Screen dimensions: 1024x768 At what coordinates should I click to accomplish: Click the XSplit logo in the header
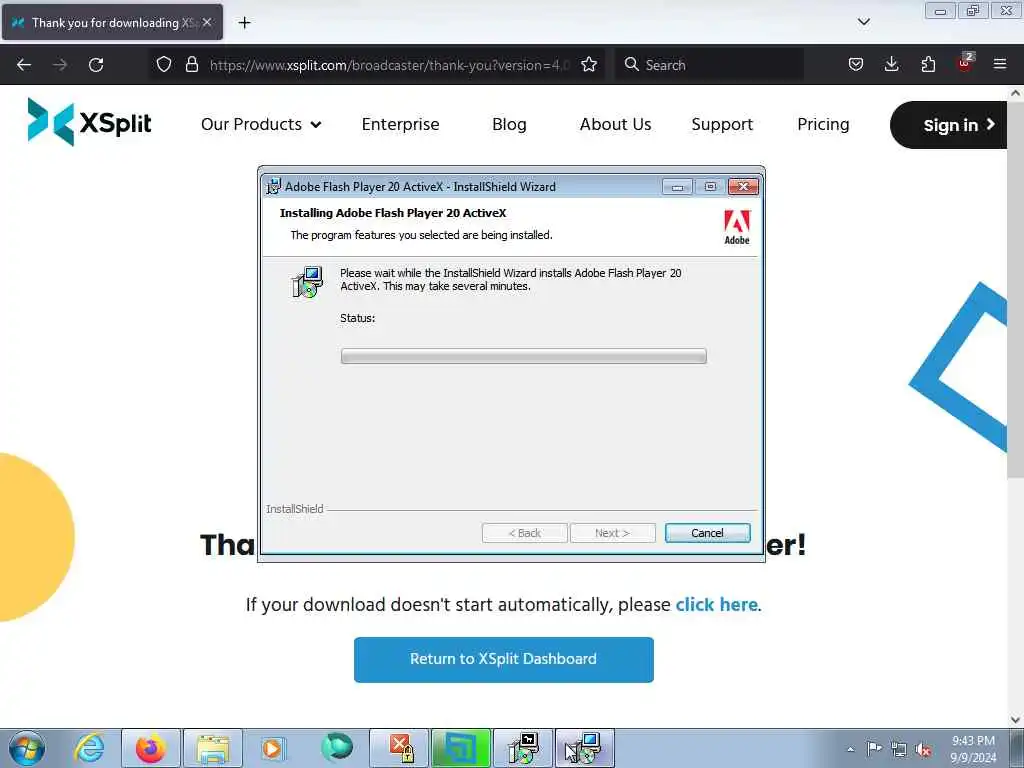coord(89,122)
